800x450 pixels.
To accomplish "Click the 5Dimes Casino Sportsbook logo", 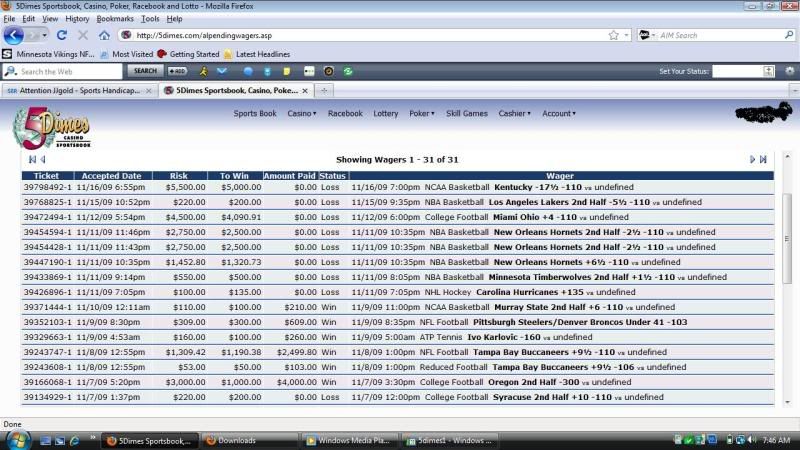I will (x=50, y=130).
